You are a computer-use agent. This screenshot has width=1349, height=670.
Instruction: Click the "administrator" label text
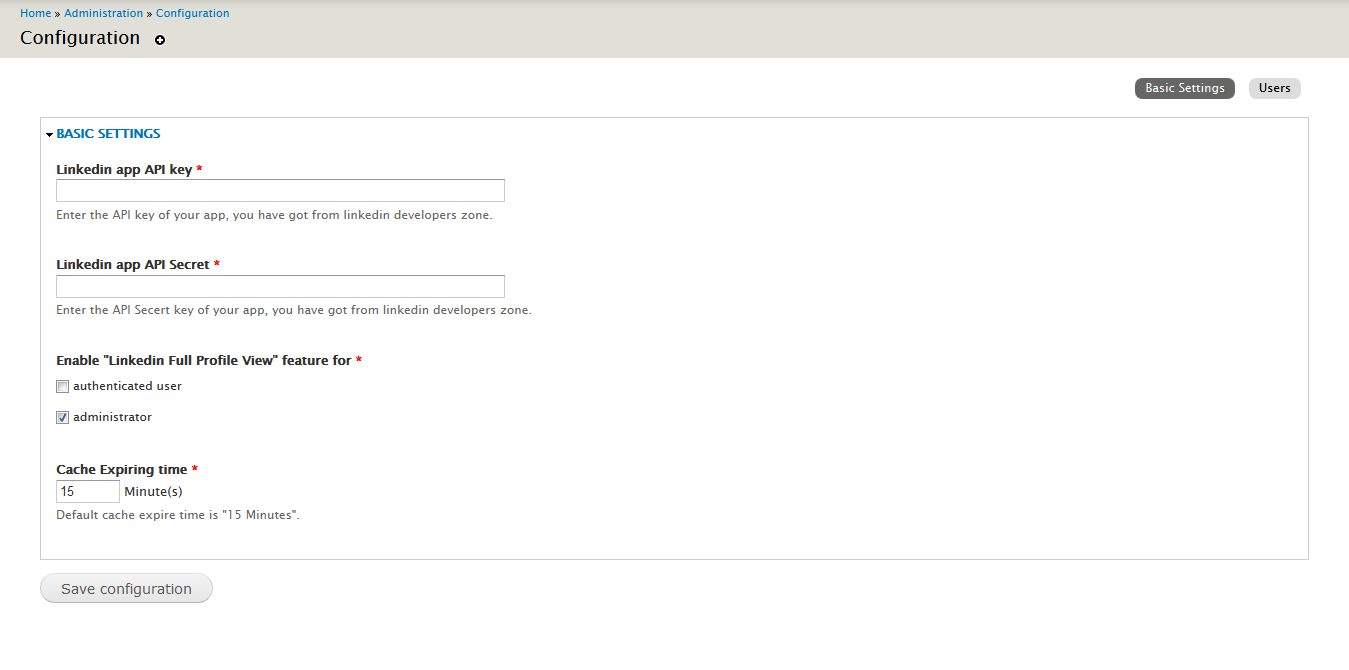112,417
